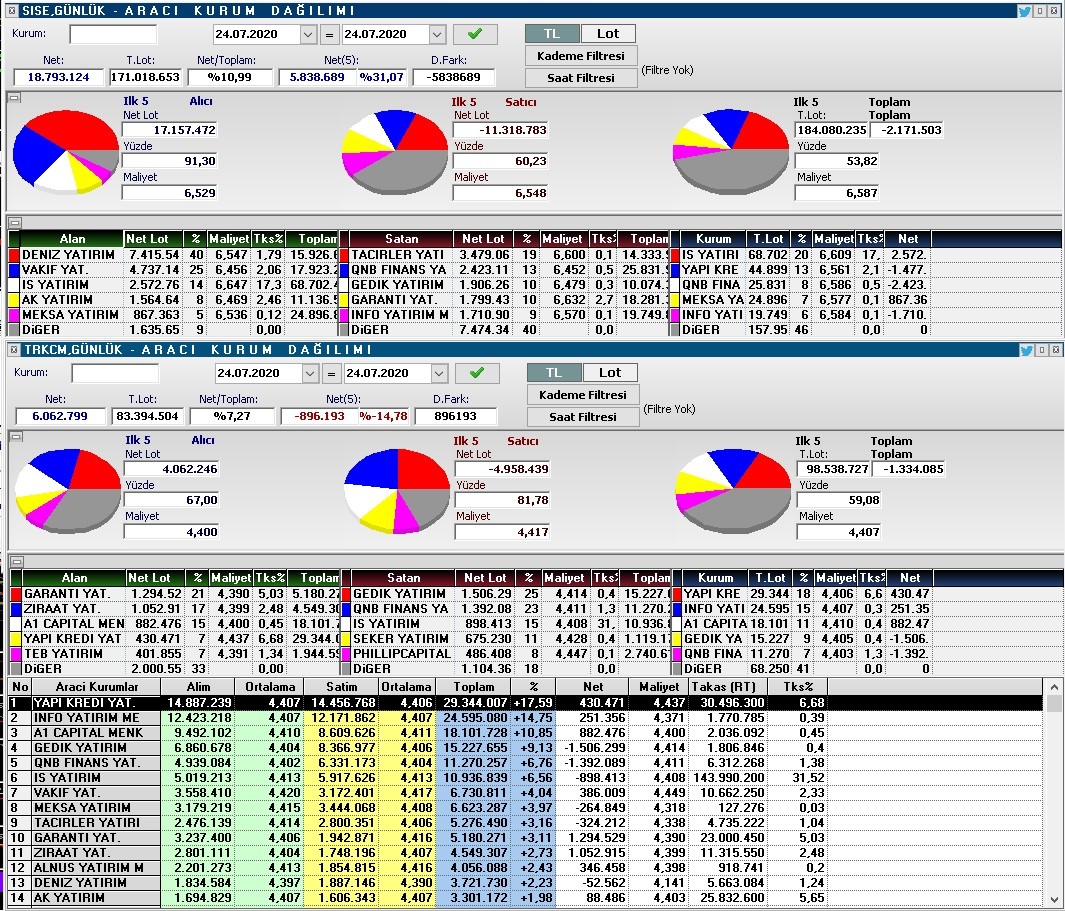Screen dimensions: 1065x911
Task: Switch TRKCM window to Lot view
Action: pos(610,373)
